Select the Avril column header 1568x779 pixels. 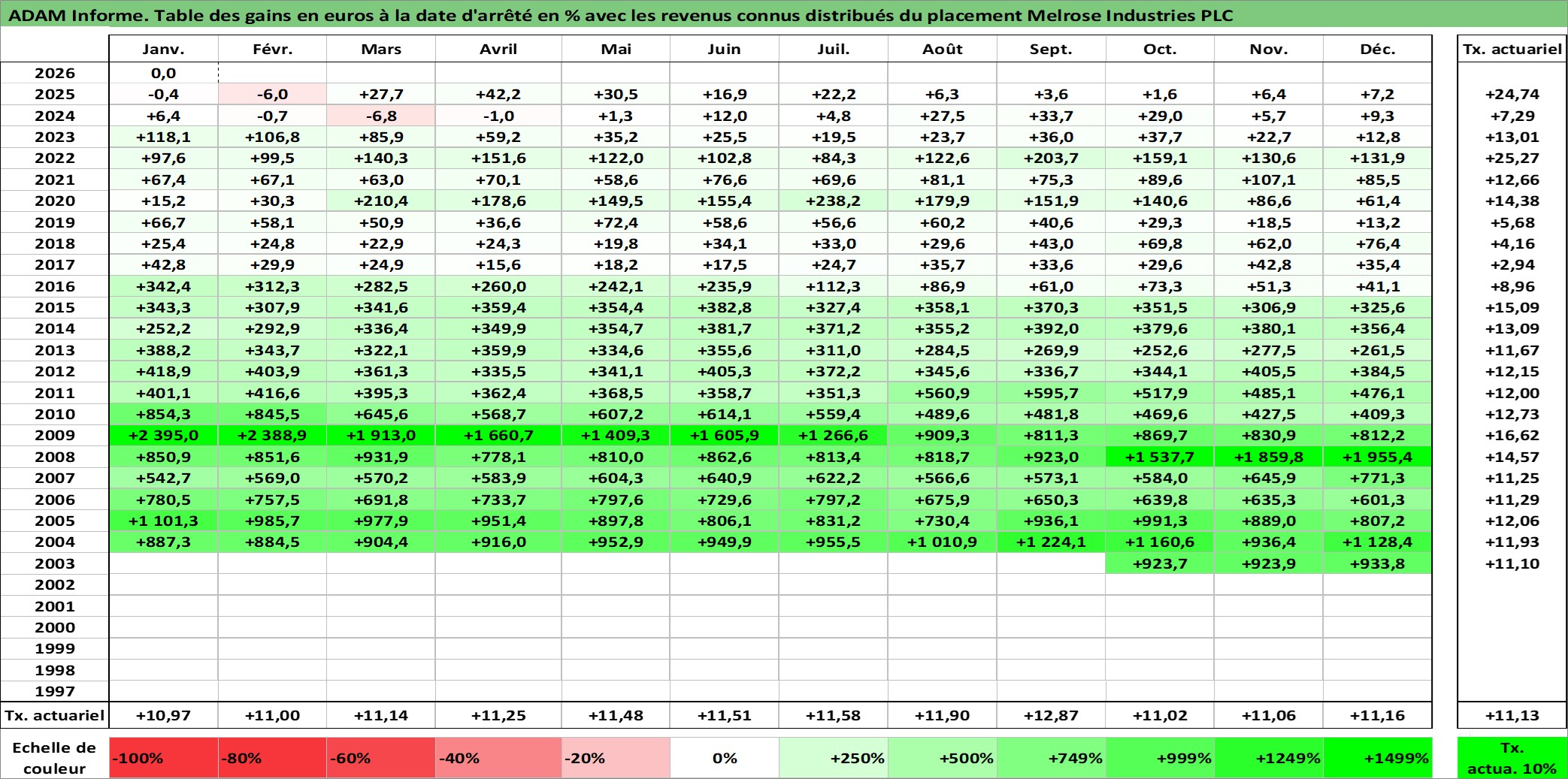498,49
